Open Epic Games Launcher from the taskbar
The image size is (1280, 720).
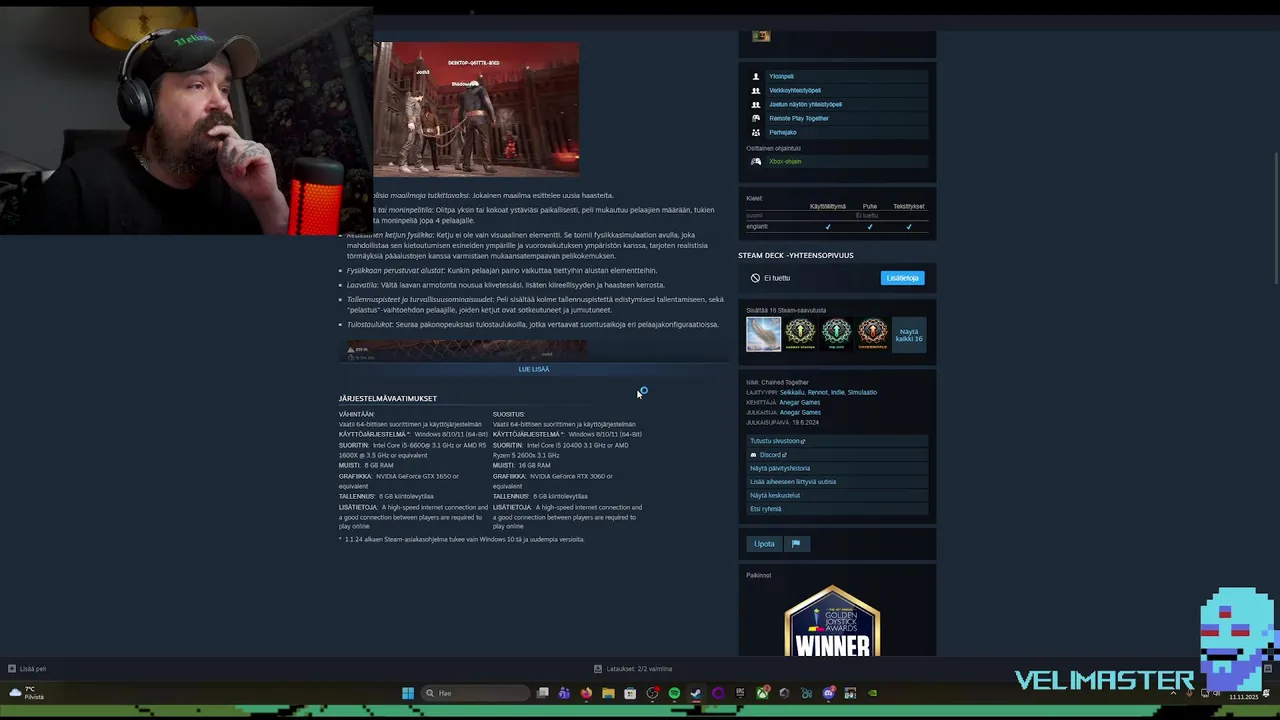click(740, 693)
